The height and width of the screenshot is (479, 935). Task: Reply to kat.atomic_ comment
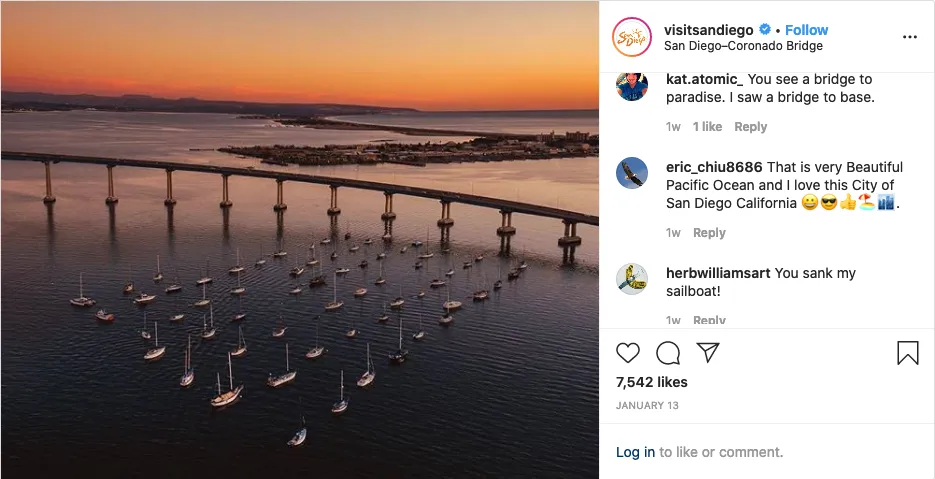tap(750, 127)
